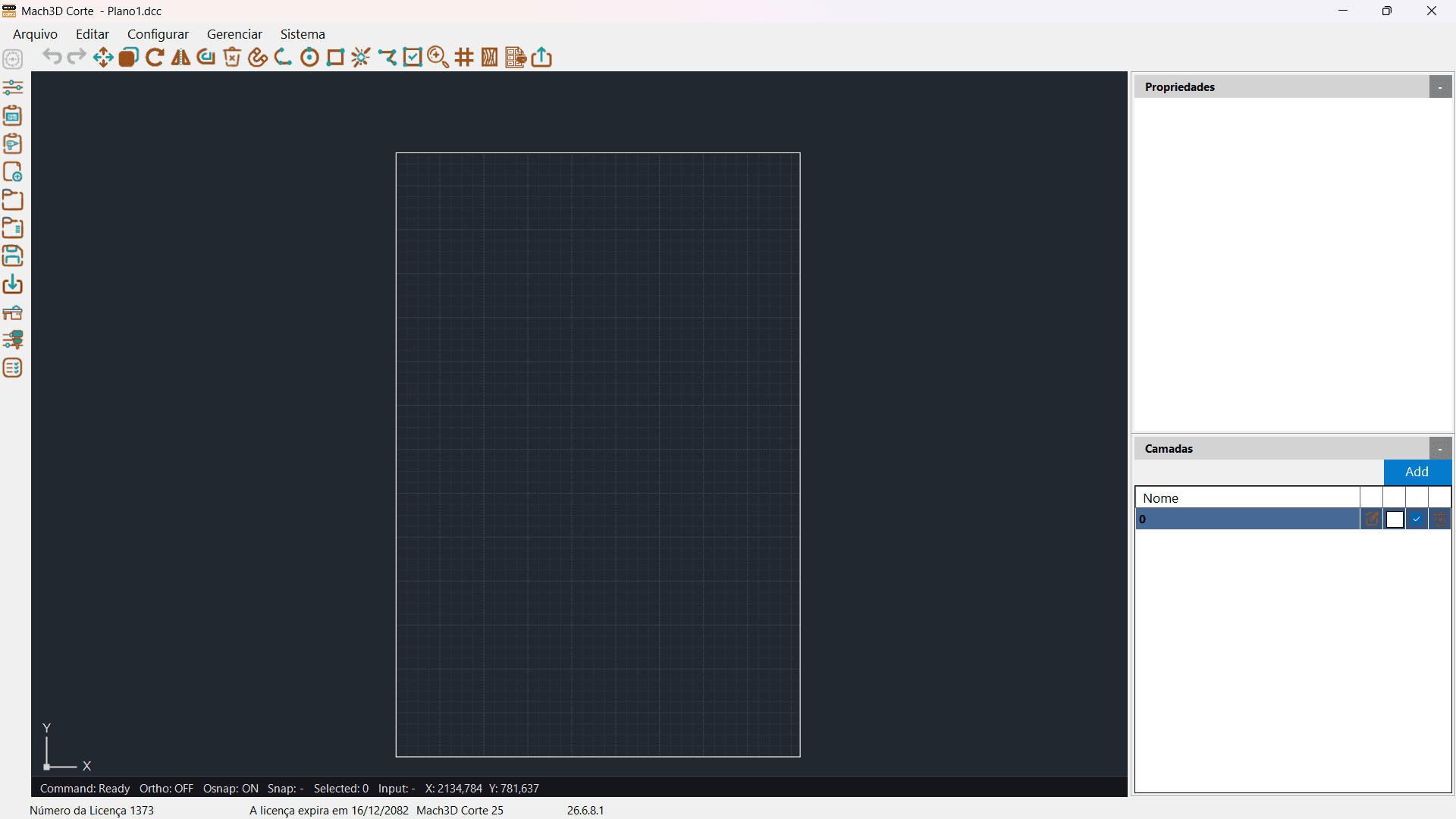The width and height of the screenshot is (1456, 819).
Task: Collapse the Propriedades panel
Action: pos(1440,87)
